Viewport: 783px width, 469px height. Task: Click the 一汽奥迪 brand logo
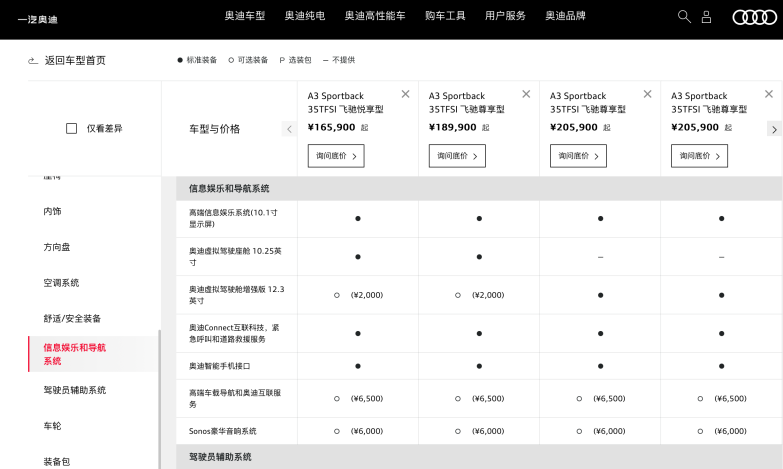coord(38,19)
